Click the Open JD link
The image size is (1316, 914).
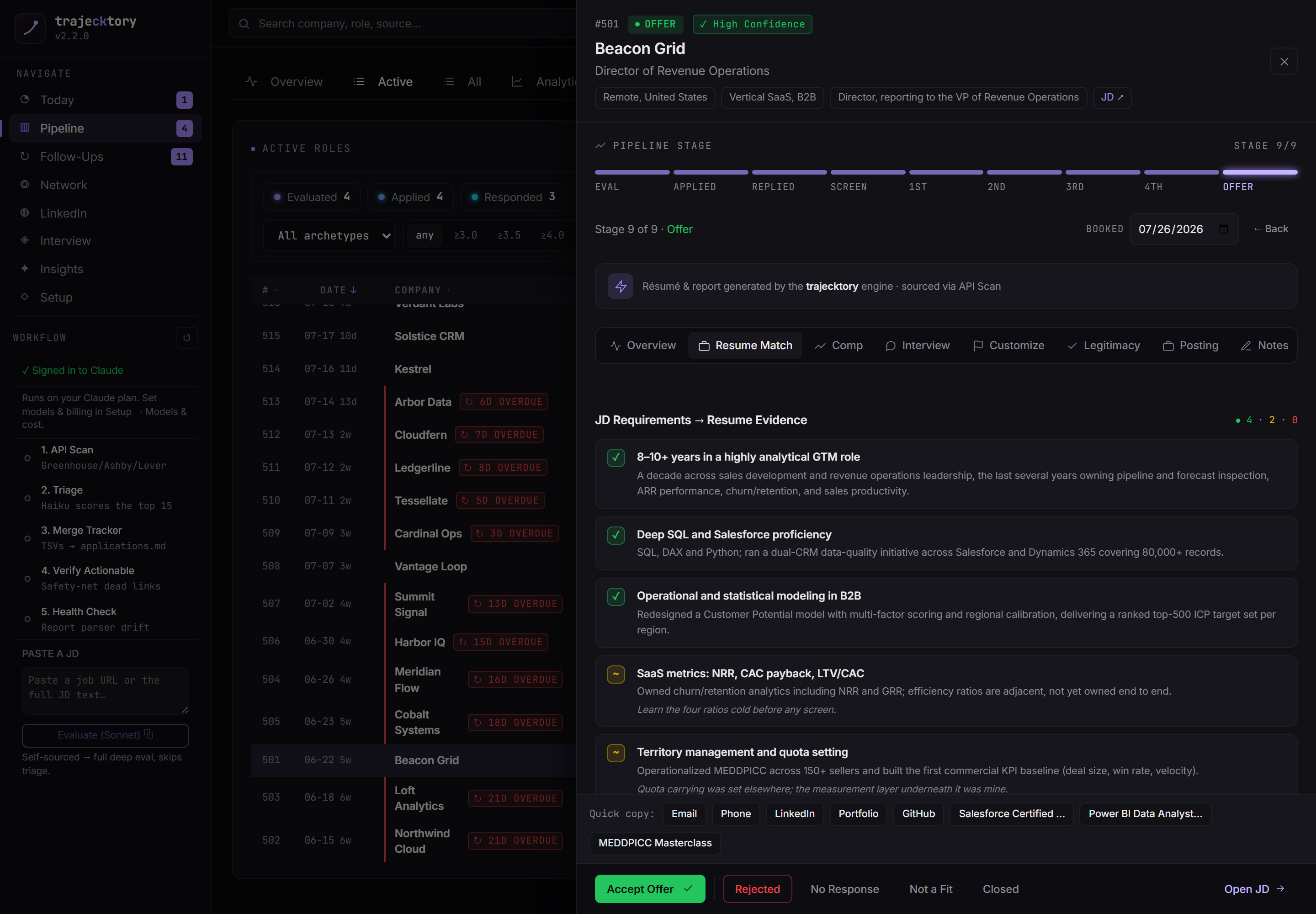tap(1254, 889)
